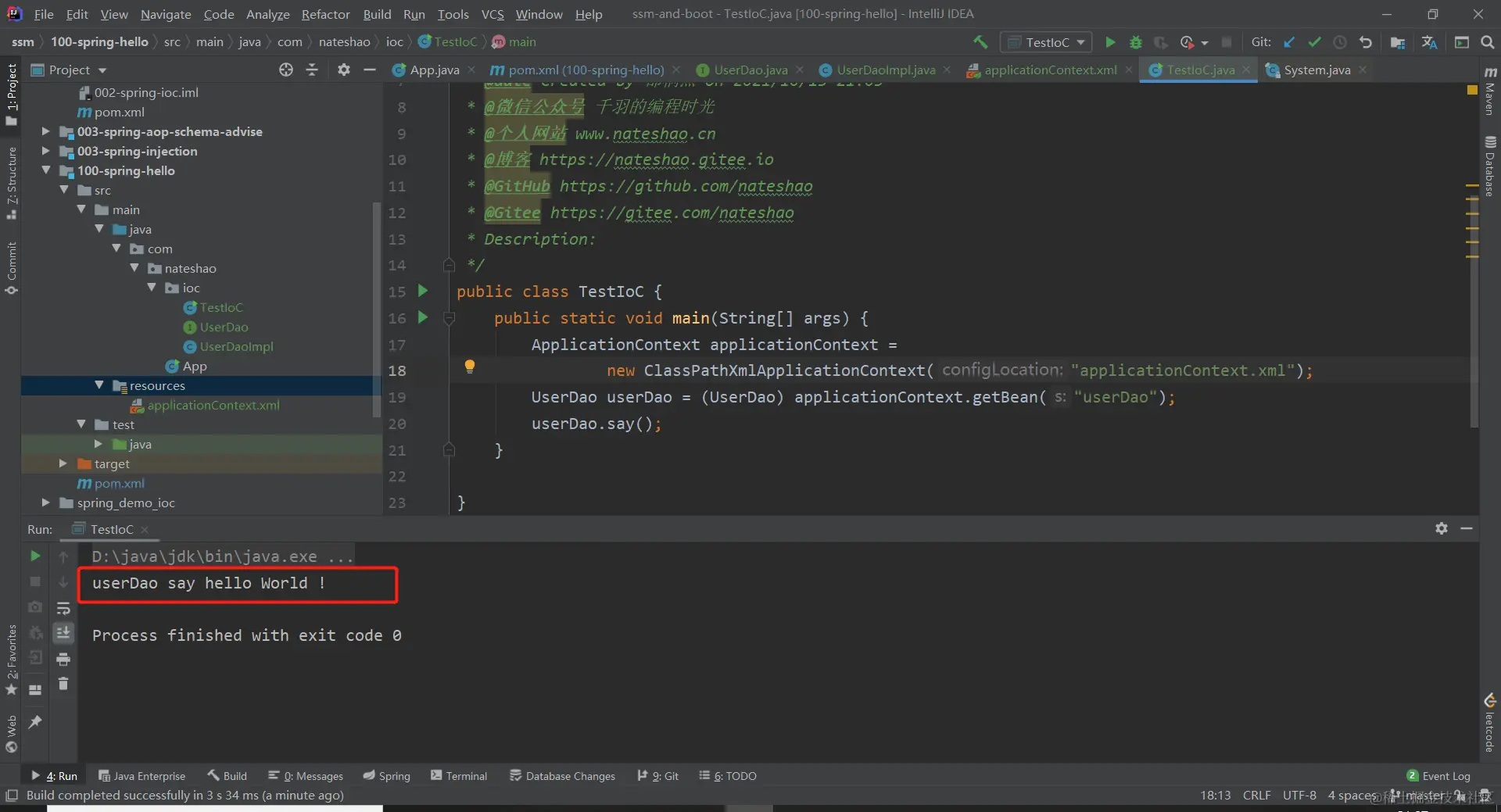Click the print icon in Run panel

(x=63, y=659)
